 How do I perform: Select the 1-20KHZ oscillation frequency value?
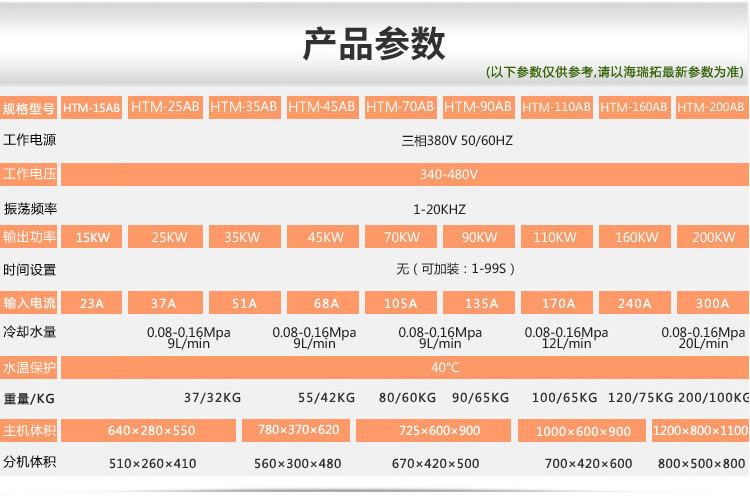point(440,210)
